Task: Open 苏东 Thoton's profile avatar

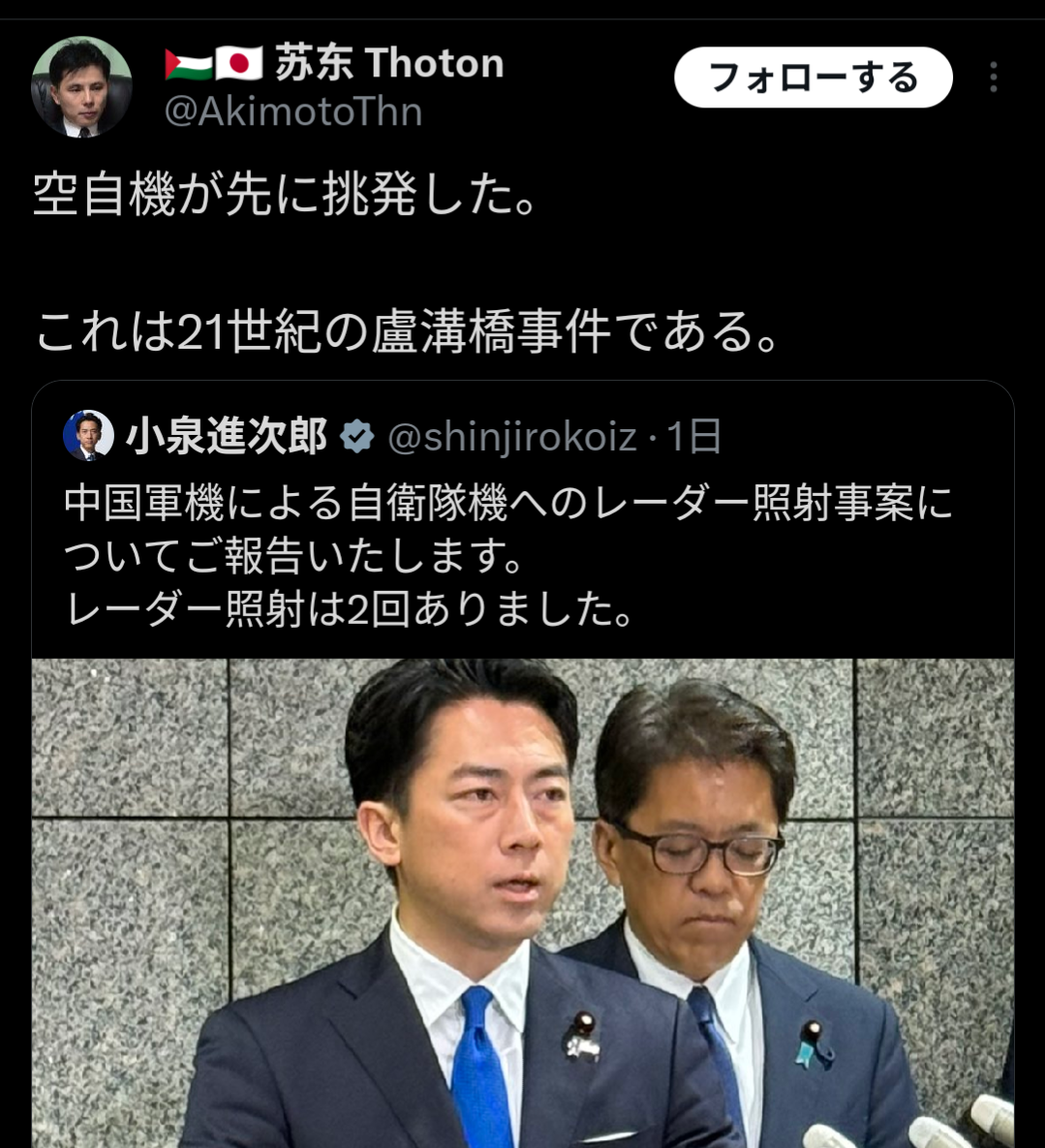Action: (x=81, y=87)
